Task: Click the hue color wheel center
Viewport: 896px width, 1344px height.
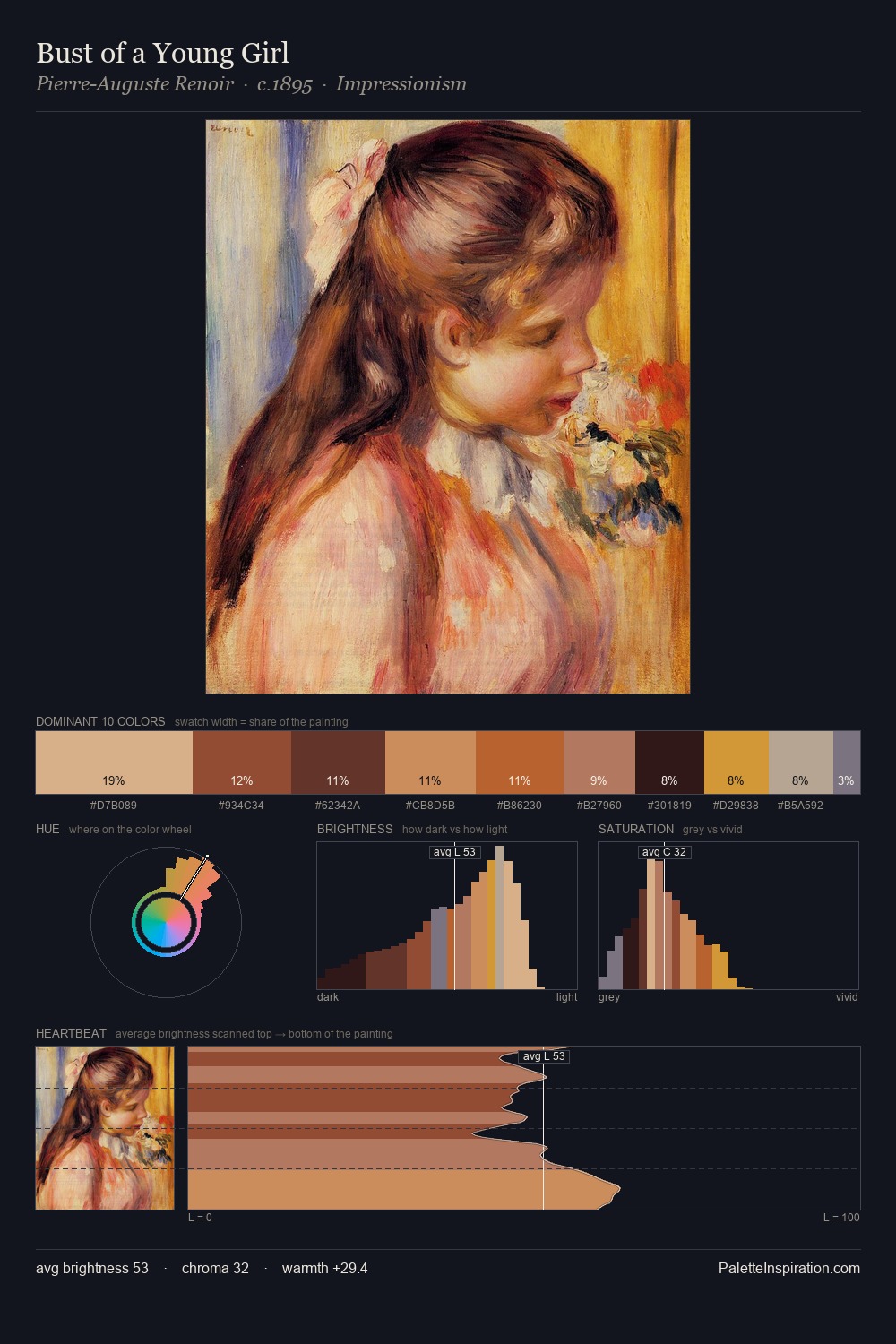Action: point(166,922)
